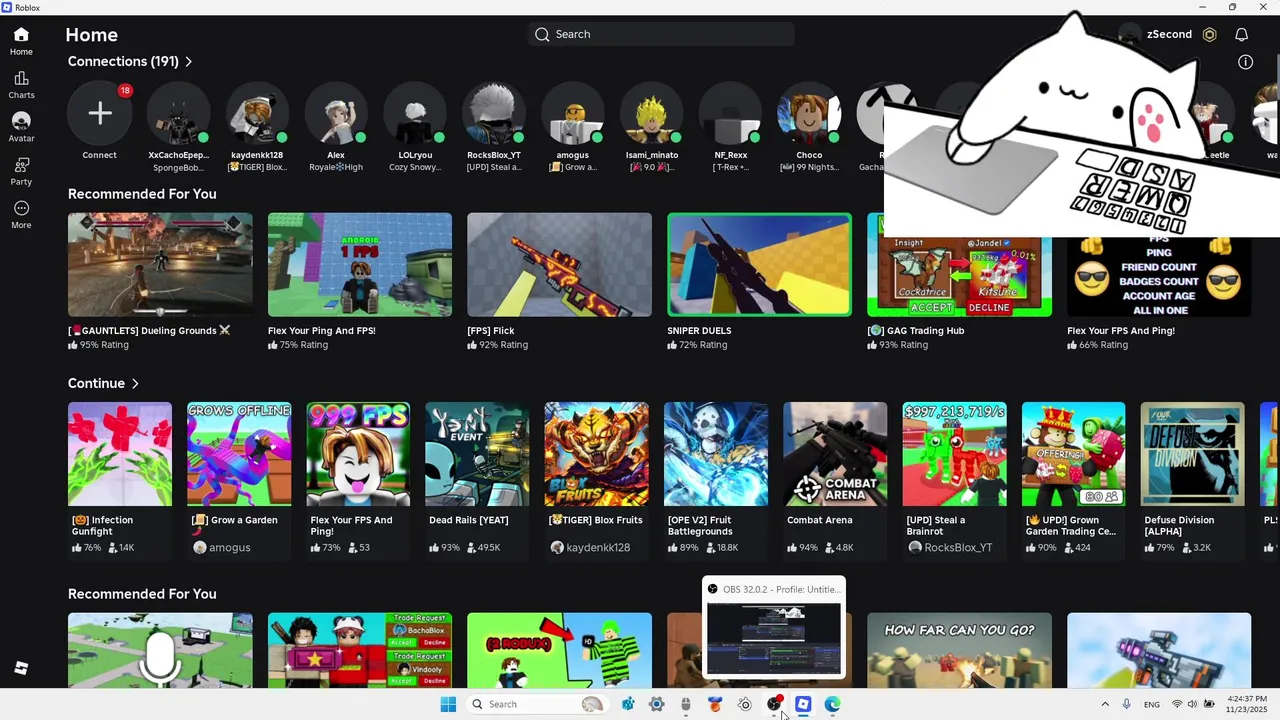Open the Blox Fruits tile in Continue
The width and height of the screenshot is (1280, 720).
click(x=596, y=454)
